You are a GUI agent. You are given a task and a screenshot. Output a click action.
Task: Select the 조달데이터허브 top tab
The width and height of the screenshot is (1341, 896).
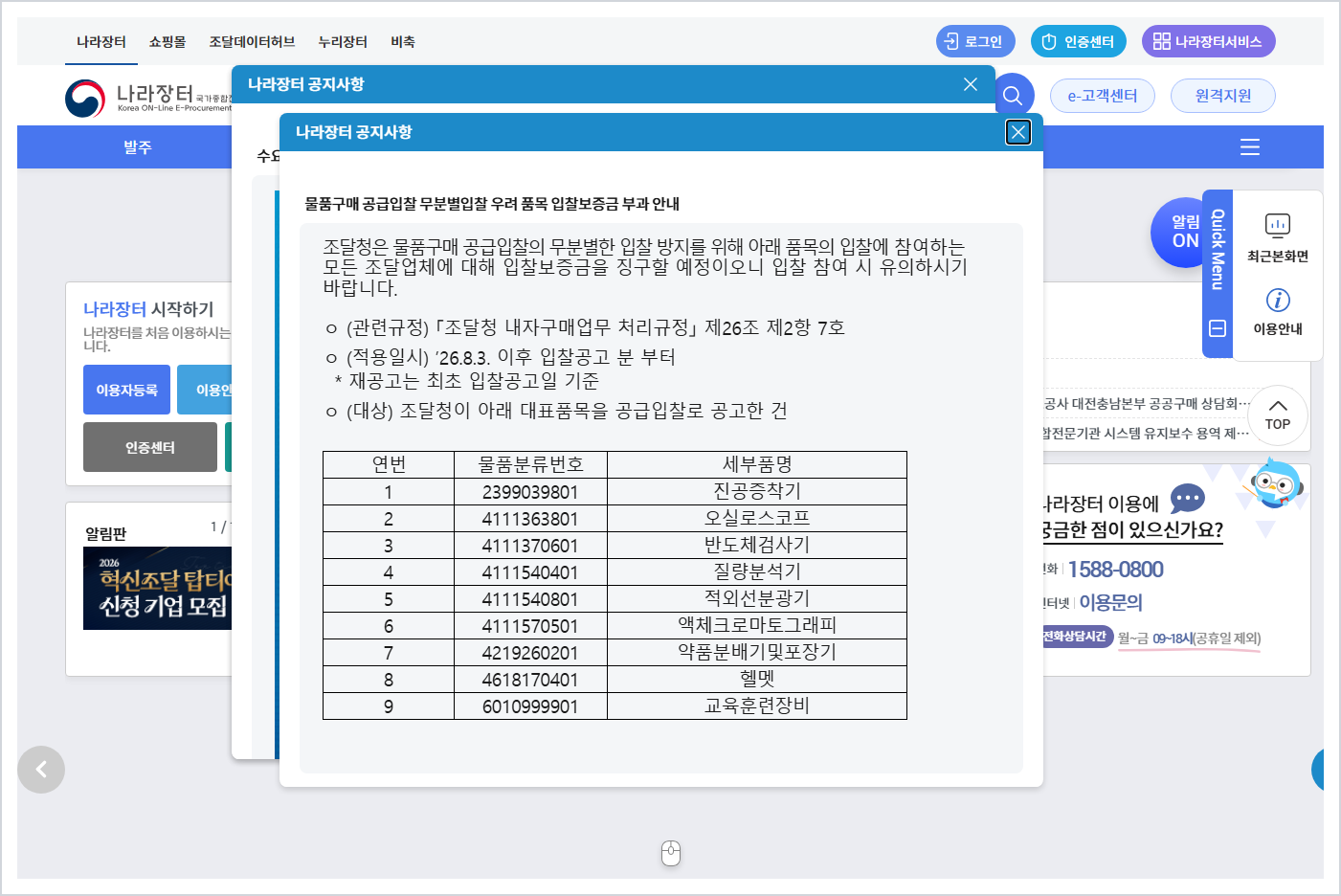pyautogui.click(x=252, y=42)
